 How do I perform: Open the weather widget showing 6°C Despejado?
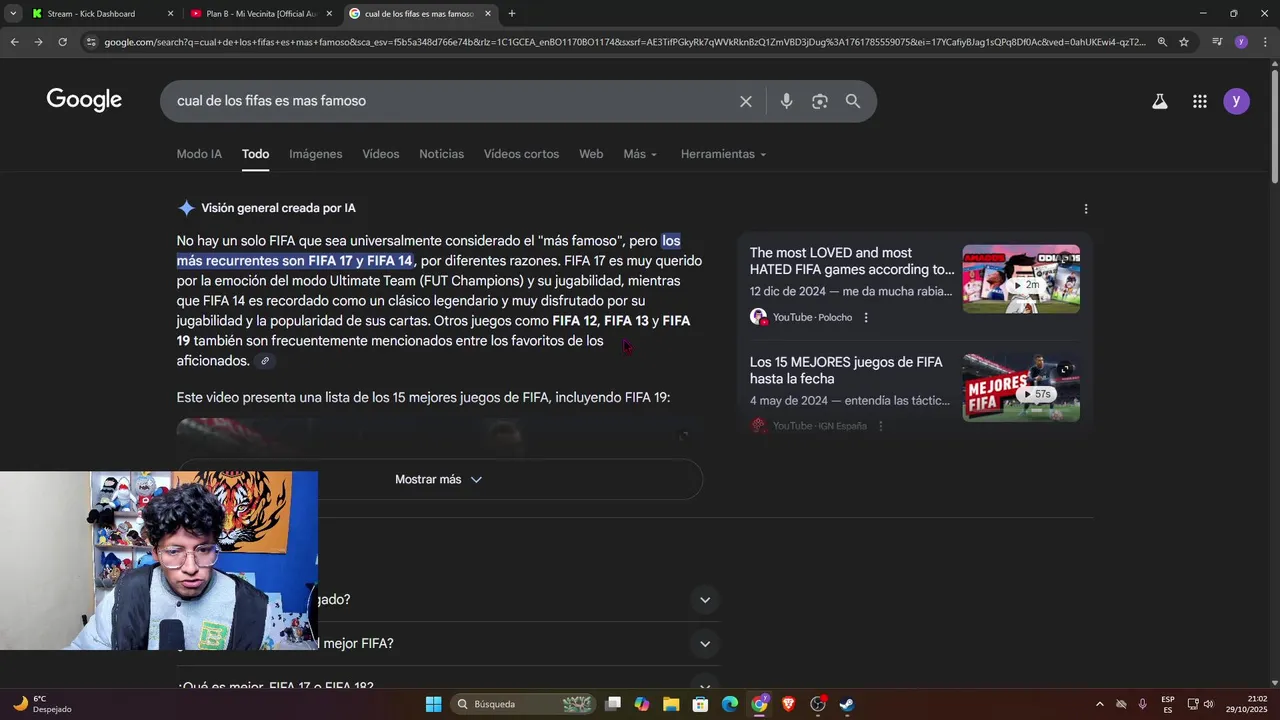[42, 704]
